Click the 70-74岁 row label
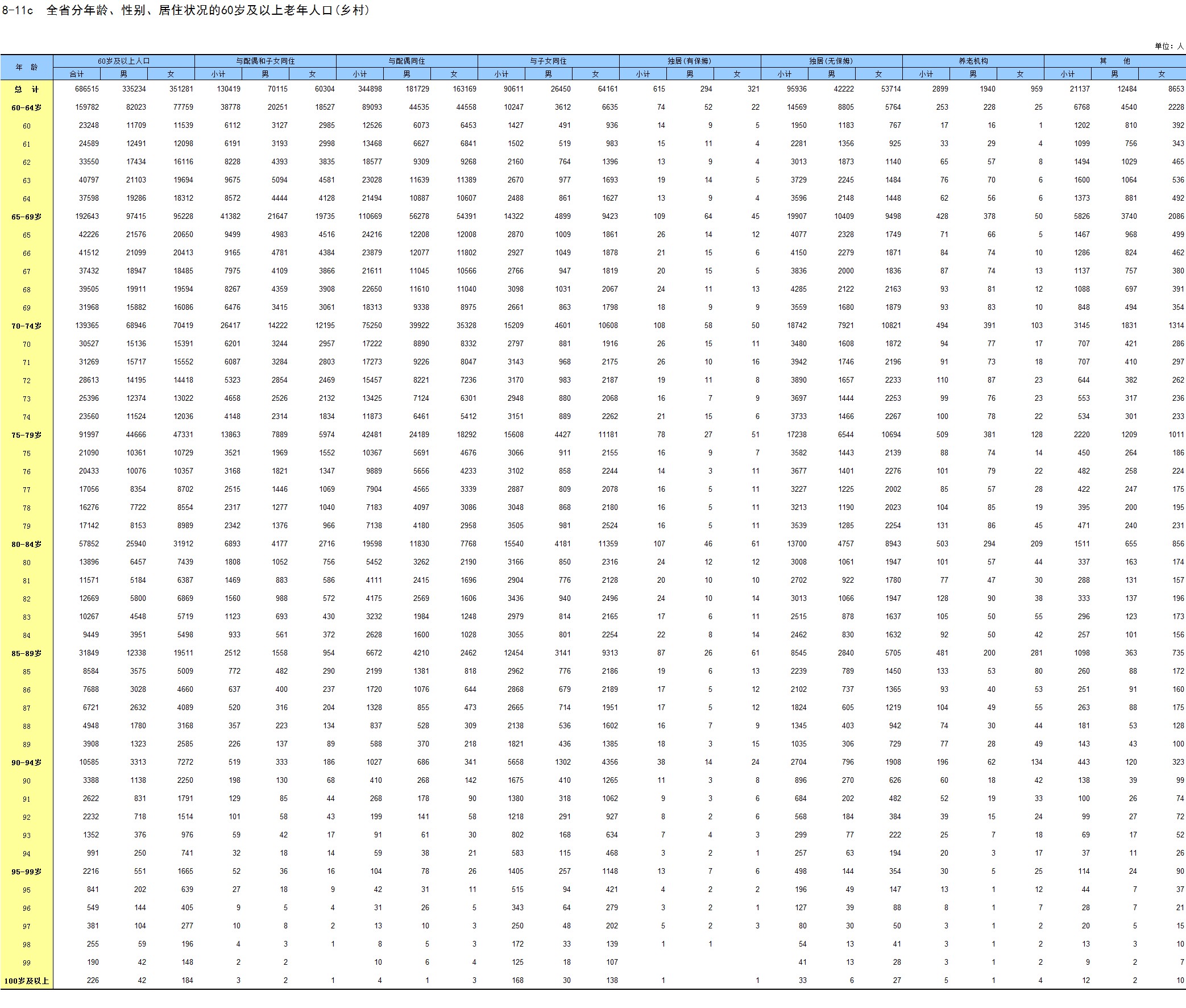 tap(26, 326)
